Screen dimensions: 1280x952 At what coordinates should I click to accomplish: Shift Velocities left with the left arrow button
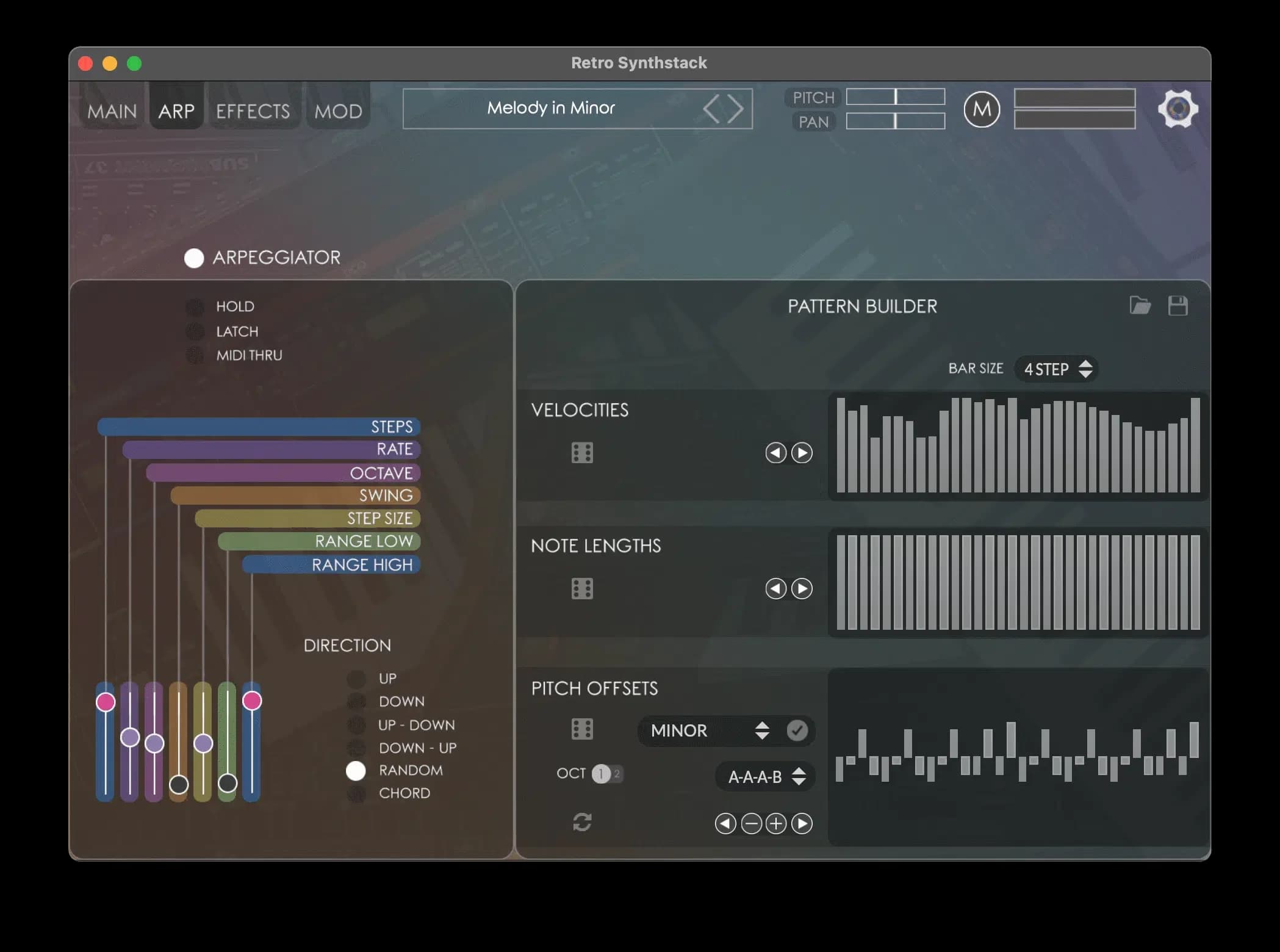click(x=775, y=453)
